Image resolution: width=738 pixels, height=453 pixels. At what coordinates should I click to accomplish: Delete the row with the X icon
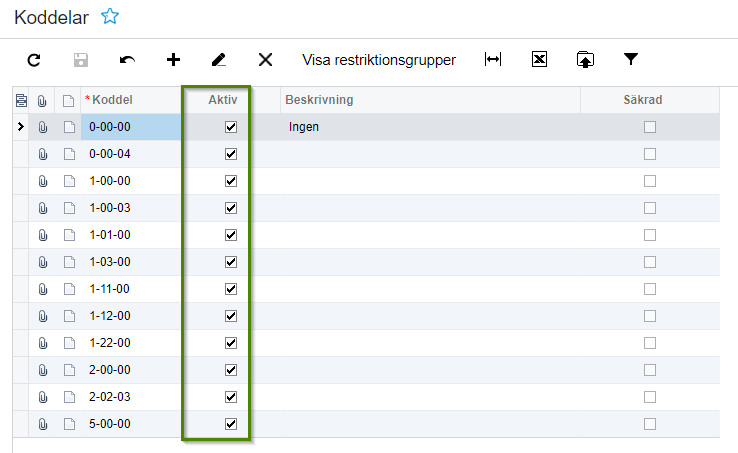(265, 60)
